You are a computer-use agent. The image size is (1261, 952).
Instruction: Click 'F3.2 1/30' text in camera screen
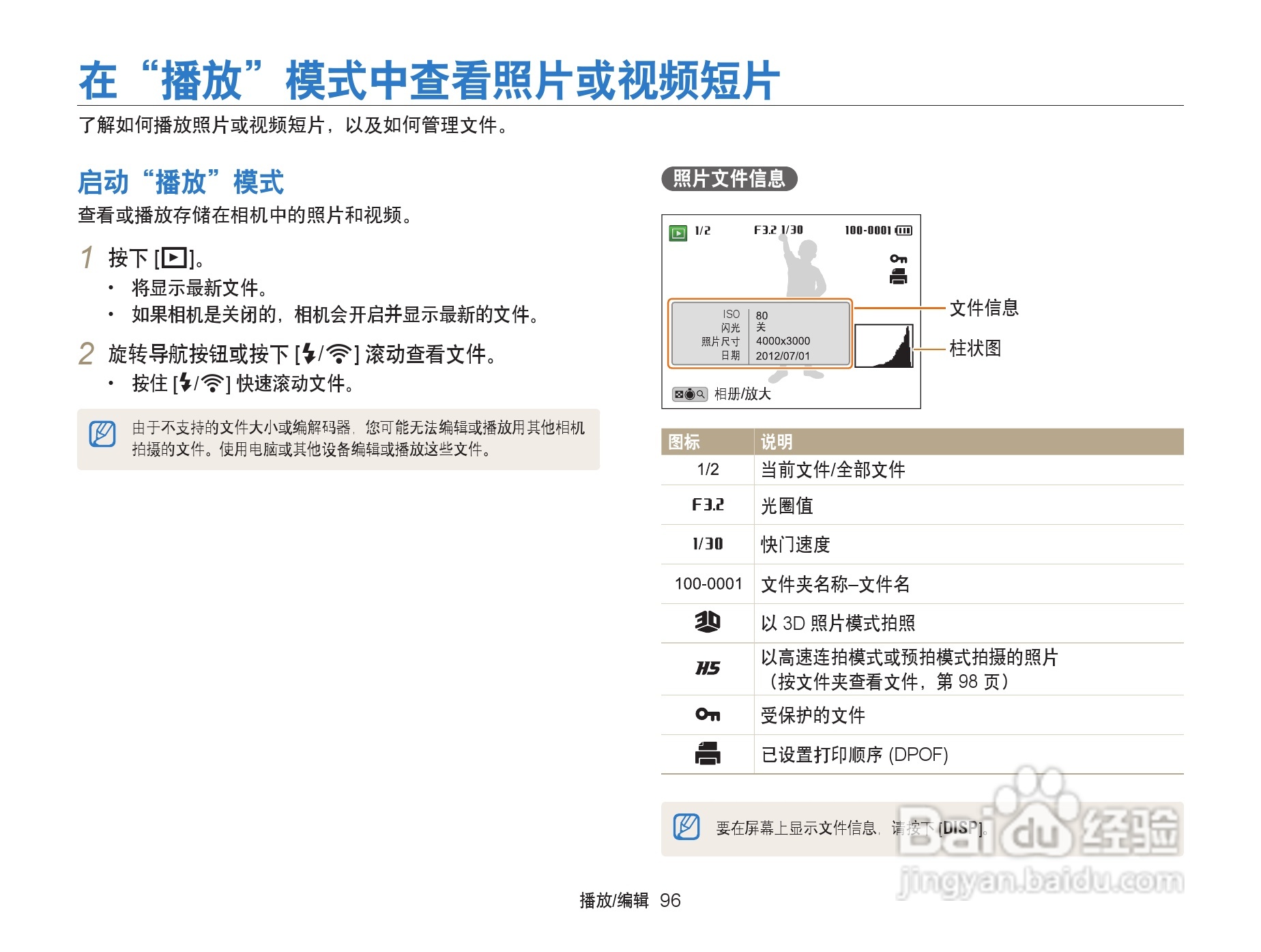[x=778, y=231]
